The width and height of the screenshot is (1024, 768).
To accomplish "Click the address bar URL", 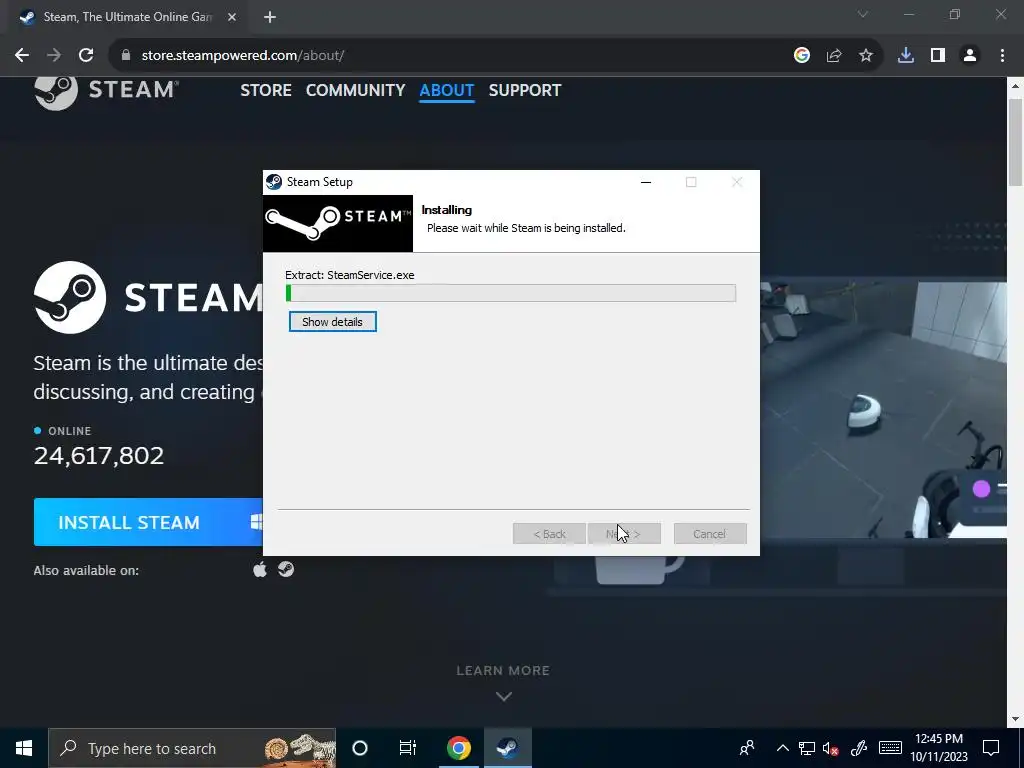I will tap(243, 56).
